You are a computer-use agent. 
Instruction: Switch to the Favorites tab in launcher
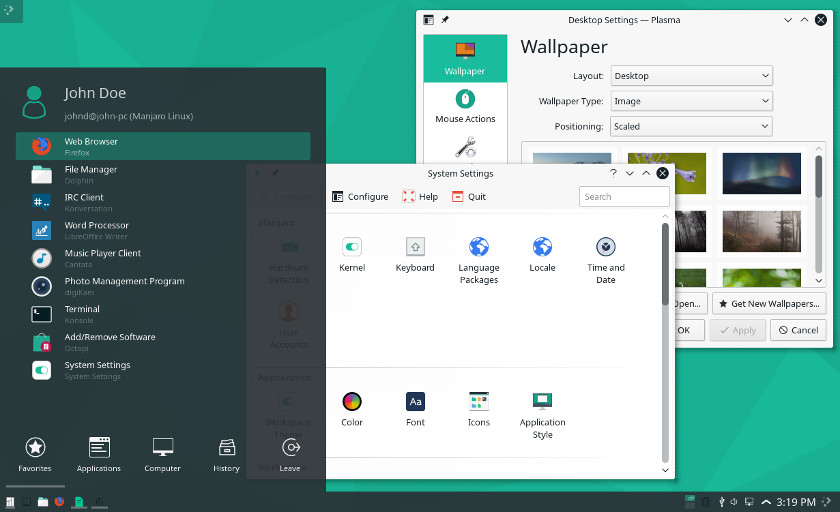pyautogui.click(x=35, y=454)
